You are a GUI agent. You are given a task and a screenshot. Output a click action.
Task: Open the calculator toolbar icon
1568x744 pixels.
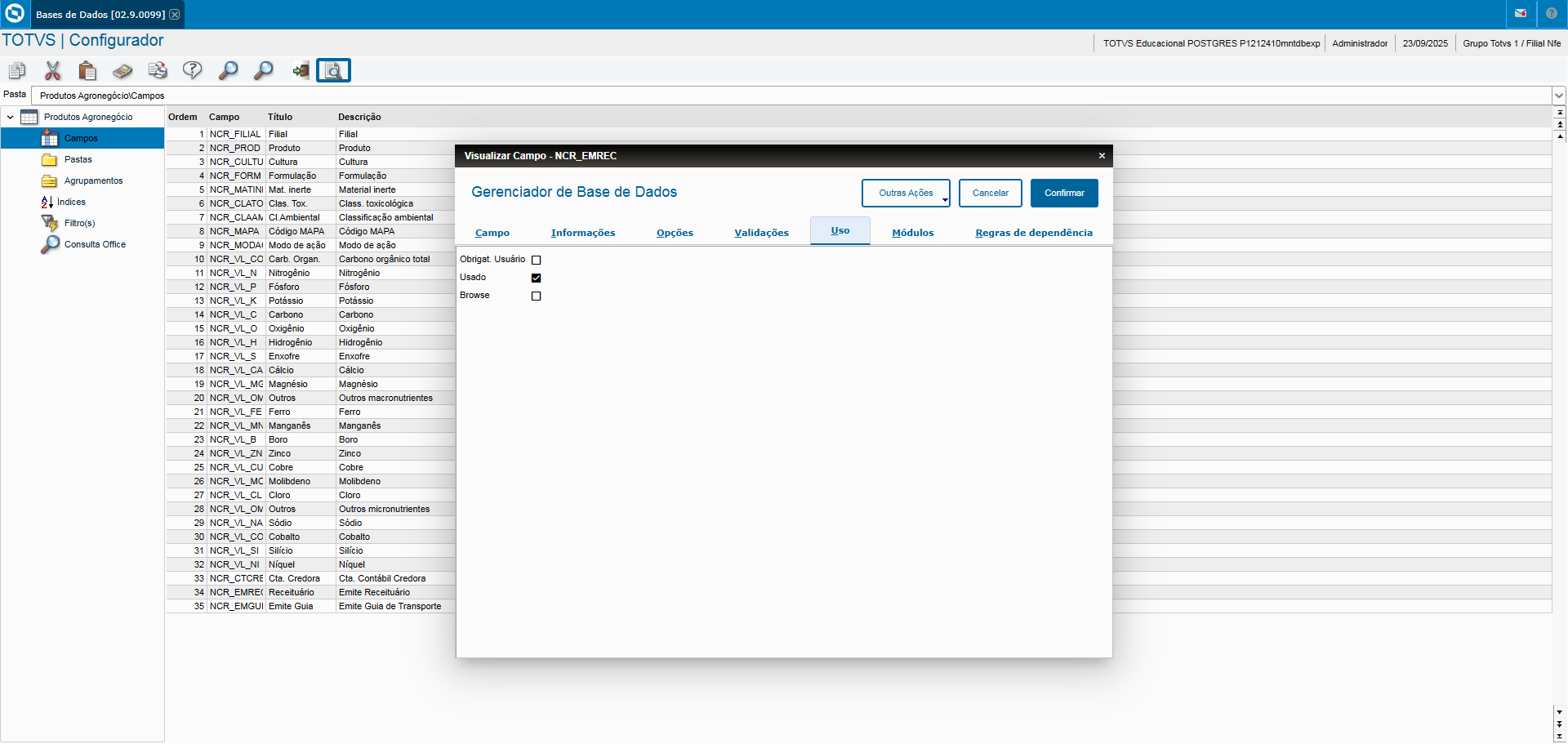122,71
